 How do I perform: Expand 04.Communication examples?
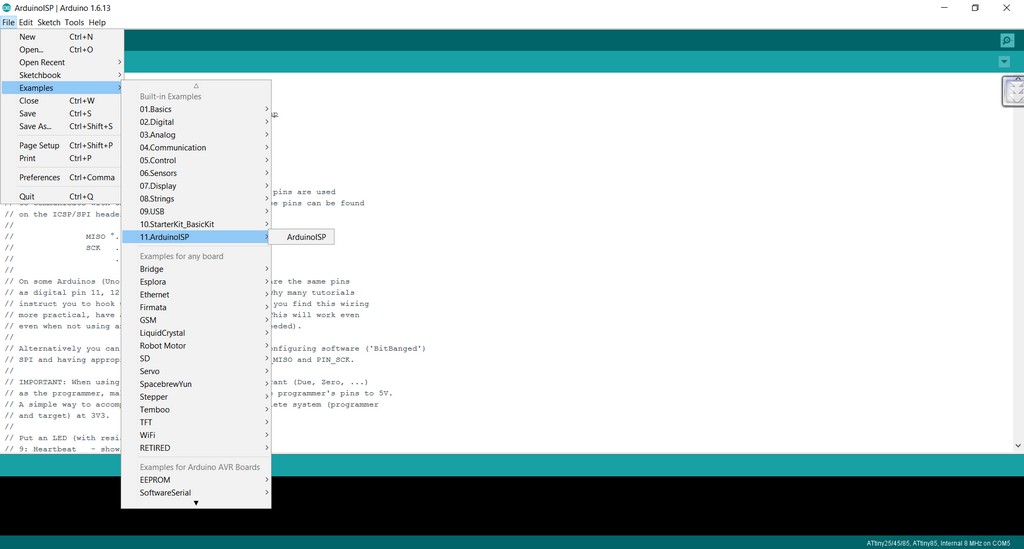196,148
